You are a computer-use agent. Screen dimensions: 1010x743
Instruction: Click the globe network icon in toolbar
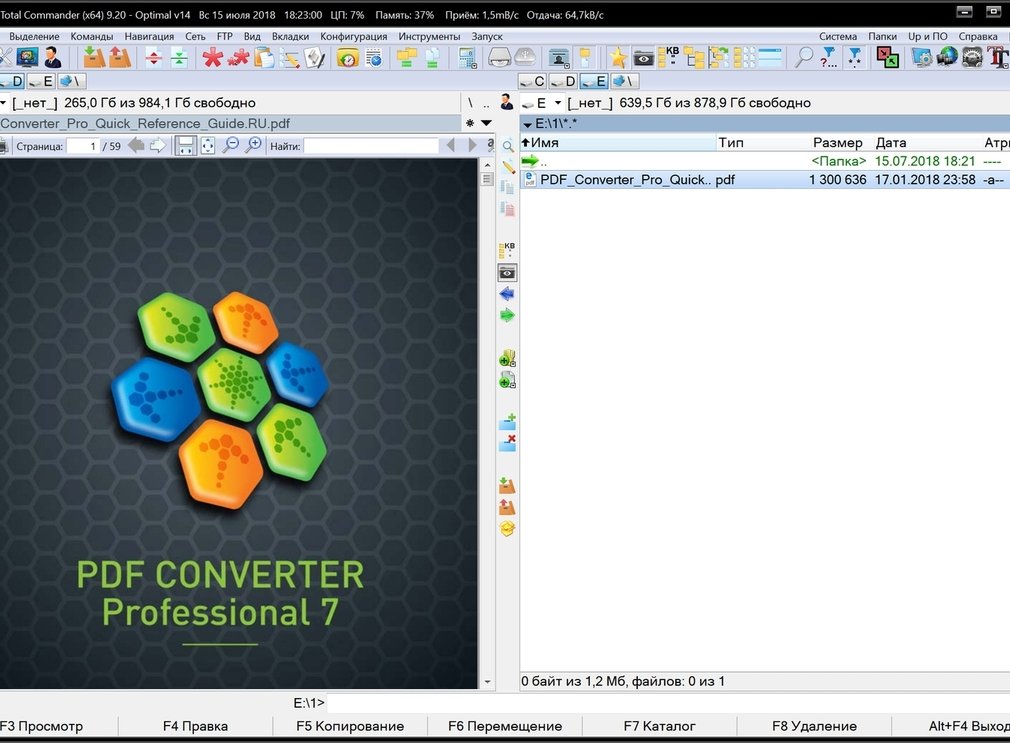tap(947, 57)
